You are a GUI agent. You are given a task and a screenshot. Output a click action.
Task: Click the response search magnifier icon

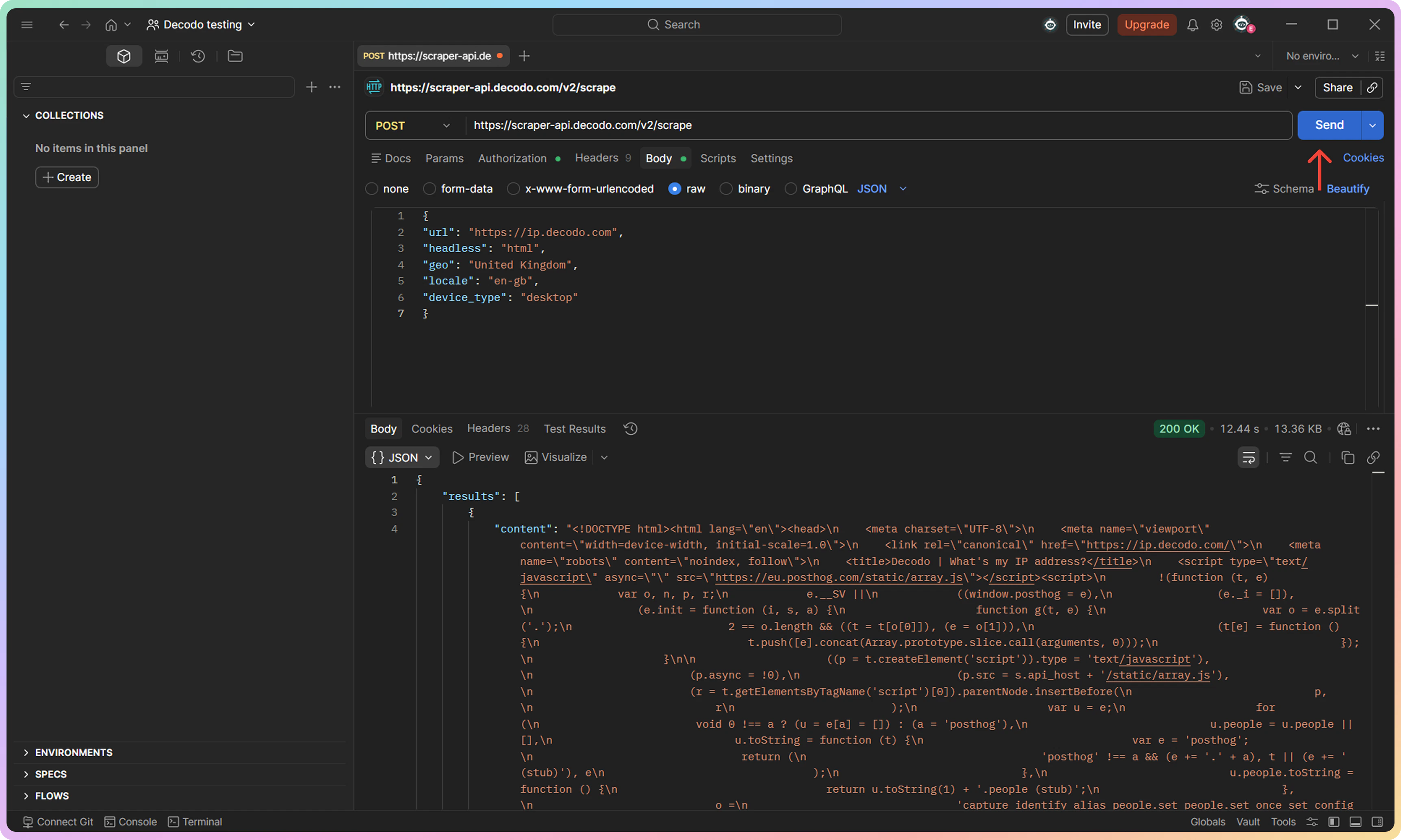pyautogui.click(x=1310, y=457)
